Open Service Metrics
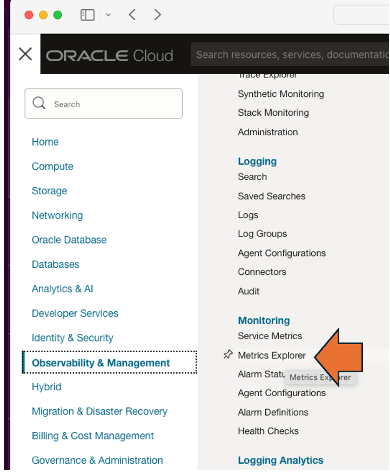390x474 pixels. [x=270, y=336]
